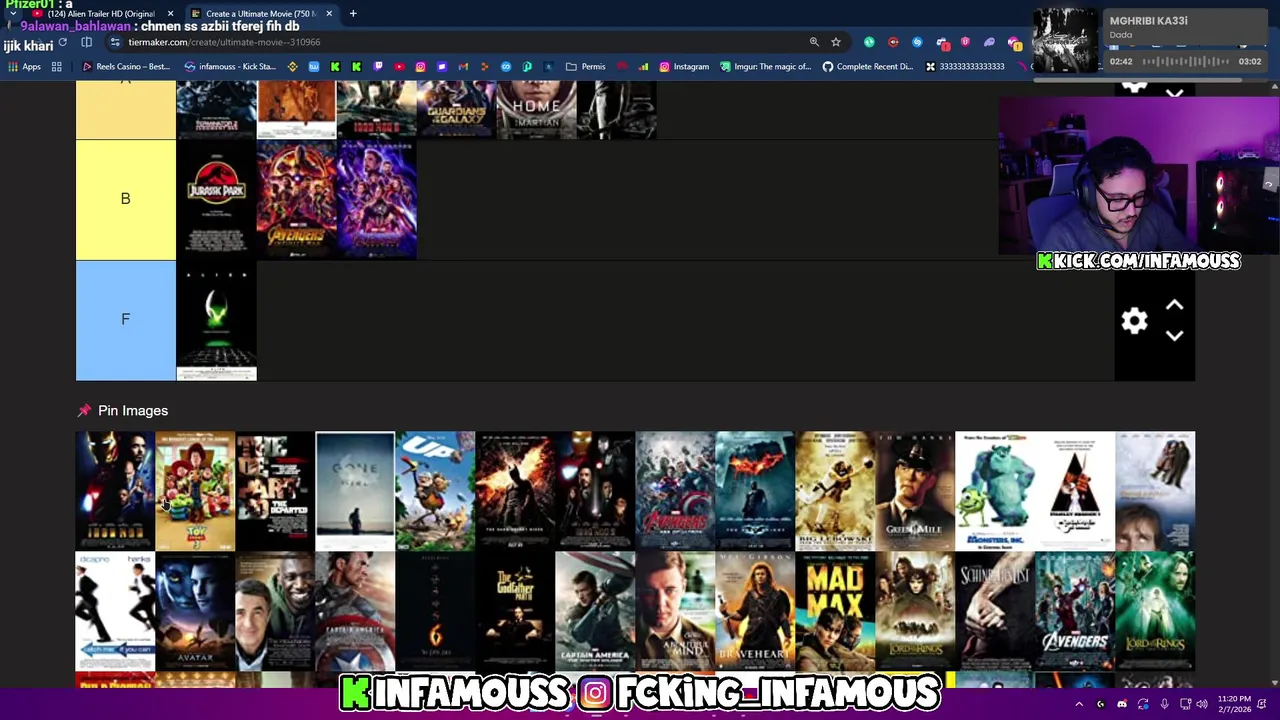This screenshot has height=720, width=1280.
Task: Open the 333333333333333 bookmark
Action: coord(965,67)
